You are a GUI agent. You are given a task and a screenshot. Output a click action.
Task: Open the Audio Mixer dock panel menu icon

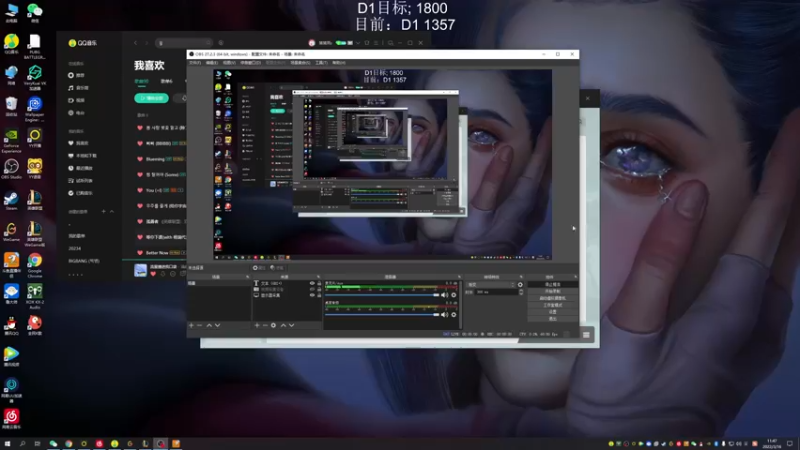click(x=459, y=277)
